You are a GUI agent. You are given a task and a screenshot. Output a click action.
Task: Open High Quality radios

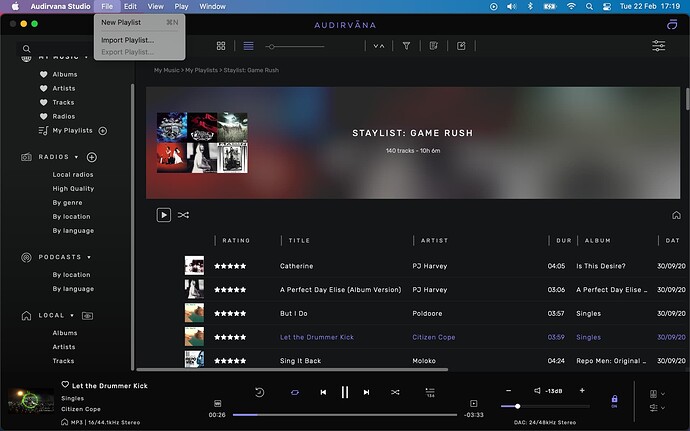coord(73,188)
